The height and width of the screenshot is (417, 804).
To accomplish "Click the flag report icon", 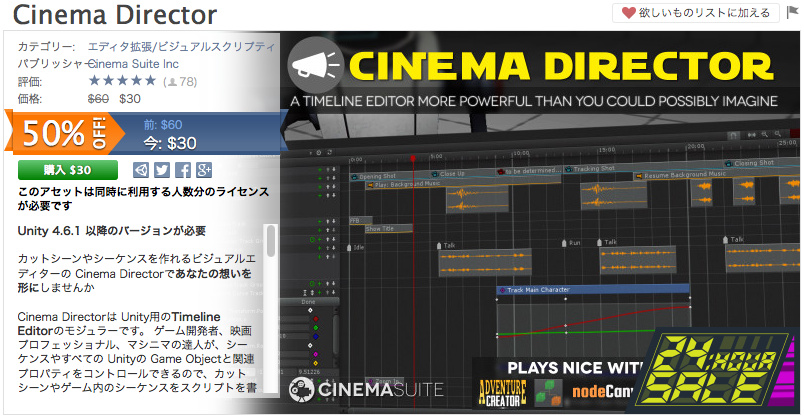I will (x=792, y=12).
